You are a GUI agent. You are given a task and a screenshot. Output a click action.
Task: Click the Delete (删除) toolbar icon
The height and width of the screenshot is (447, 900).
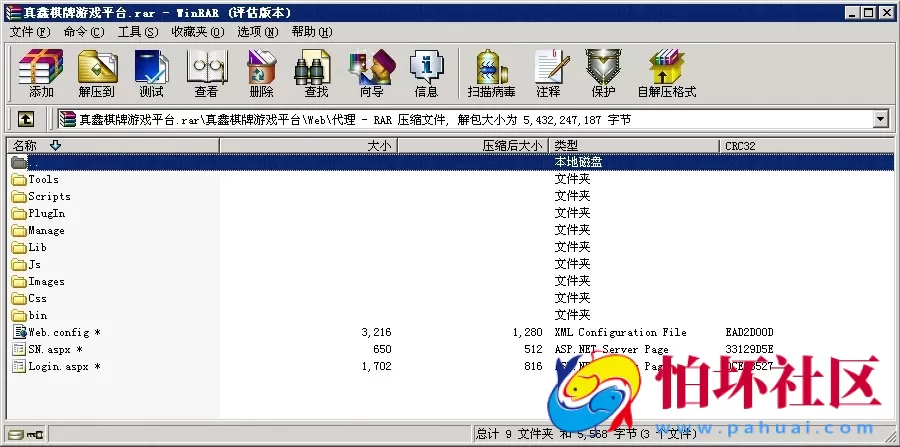tap(262, 73)
